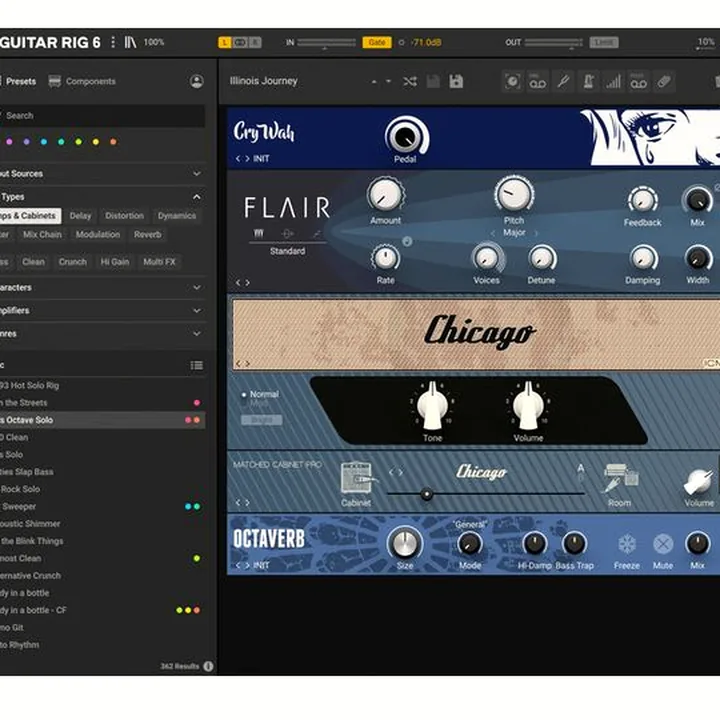Open the Global FX toolbar icon
The width and height of the screenshot is (720, 720).
(x=512, y=82)
